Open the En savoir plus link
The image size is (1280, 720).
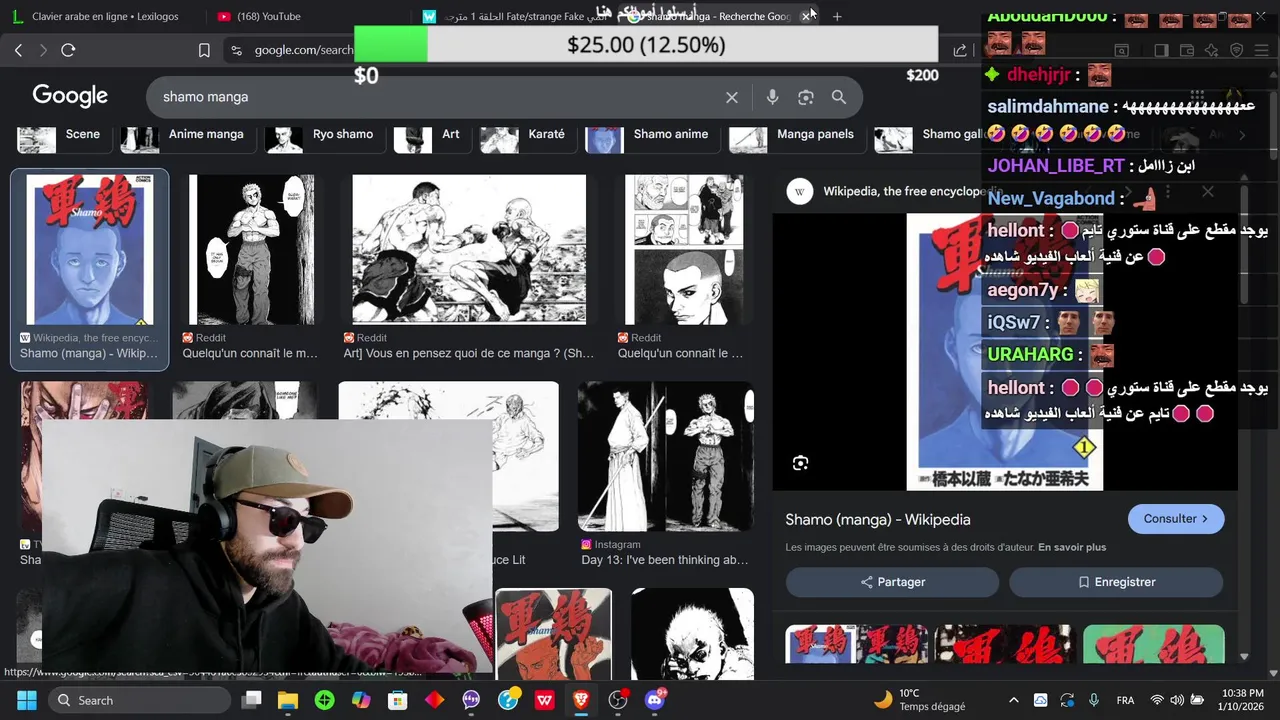click(1072, 547)
